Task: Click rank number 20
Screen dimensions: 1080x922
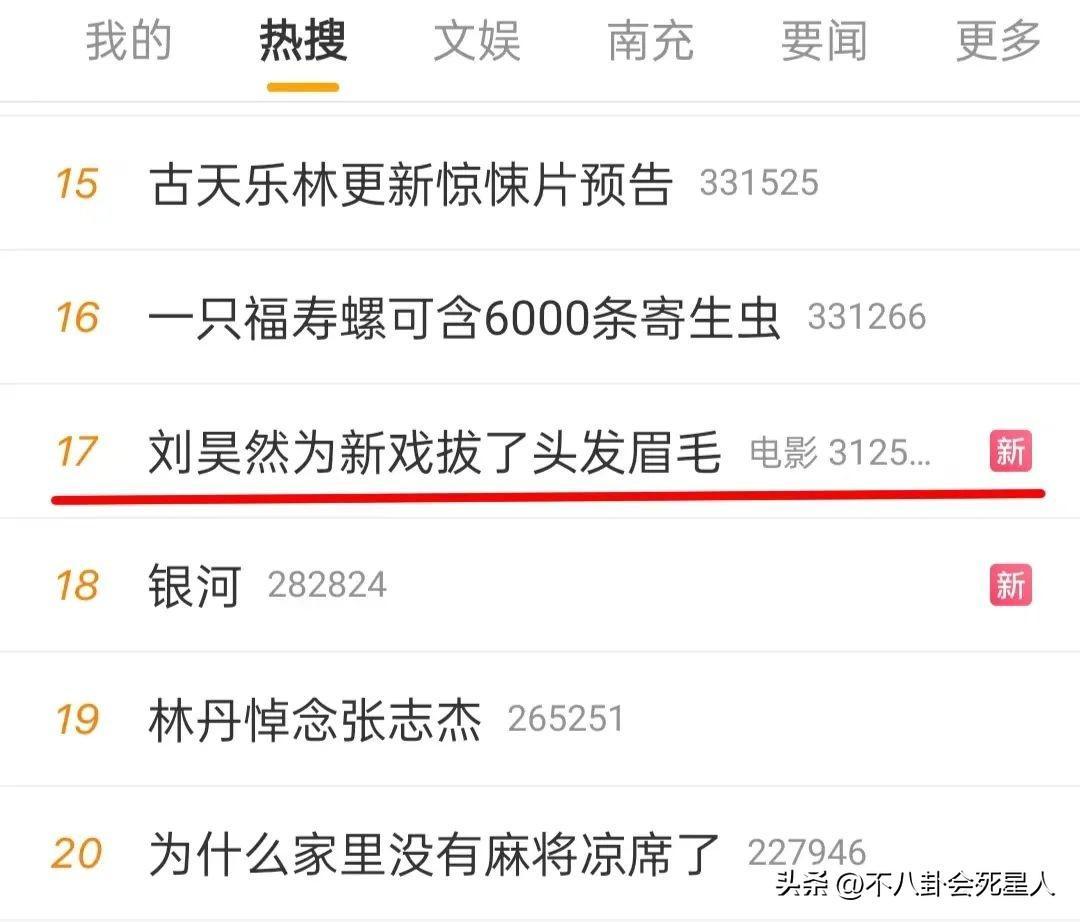Action: pos(76,855)
